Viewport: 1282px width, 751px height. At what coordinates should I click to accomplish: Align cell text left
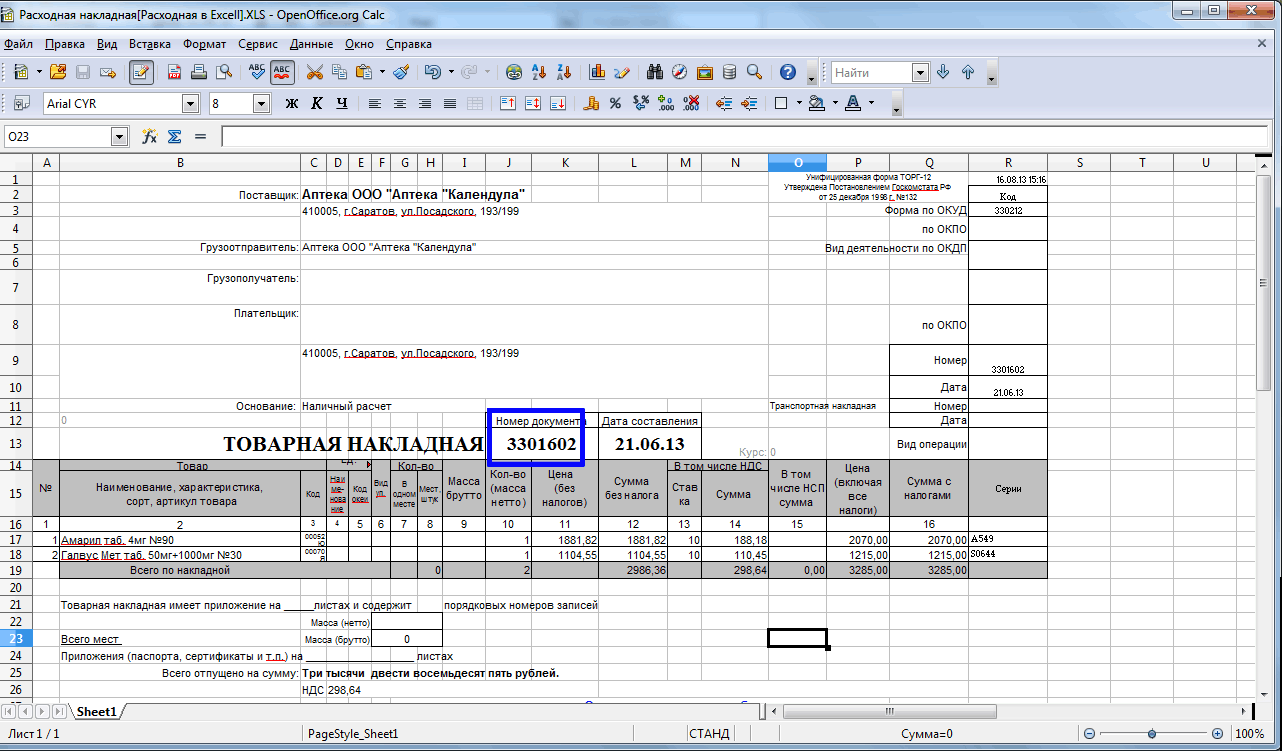(x=375, y=103)
